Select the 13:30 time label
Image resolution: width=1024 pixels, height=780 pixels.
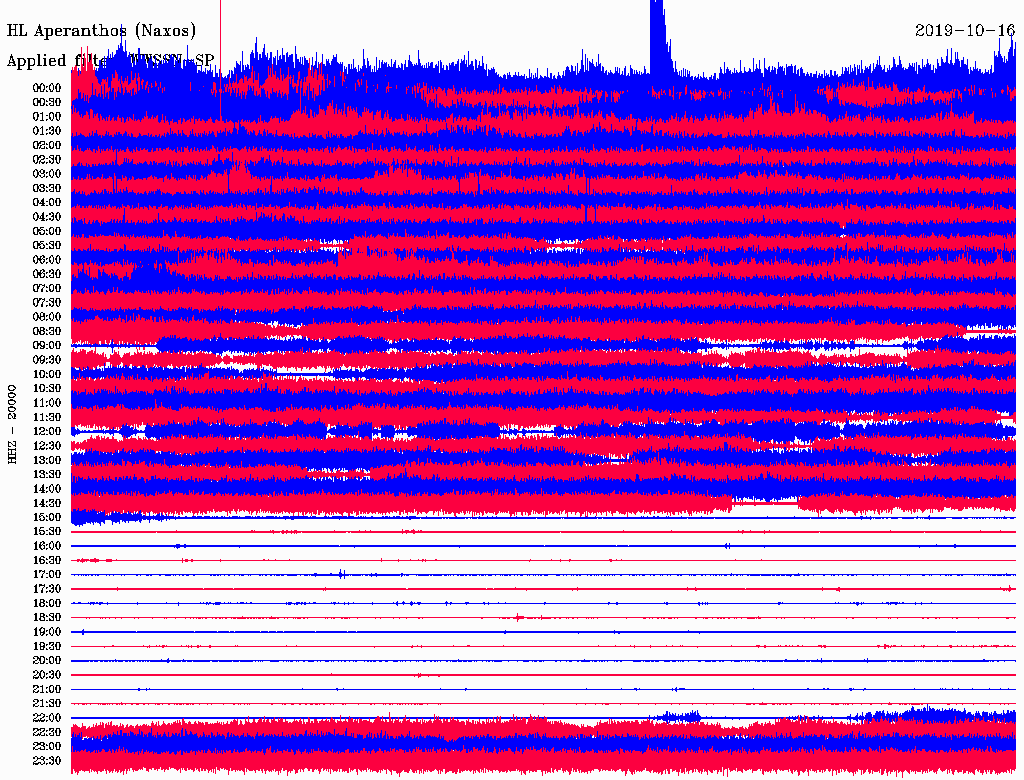click(x=47, y=475)
